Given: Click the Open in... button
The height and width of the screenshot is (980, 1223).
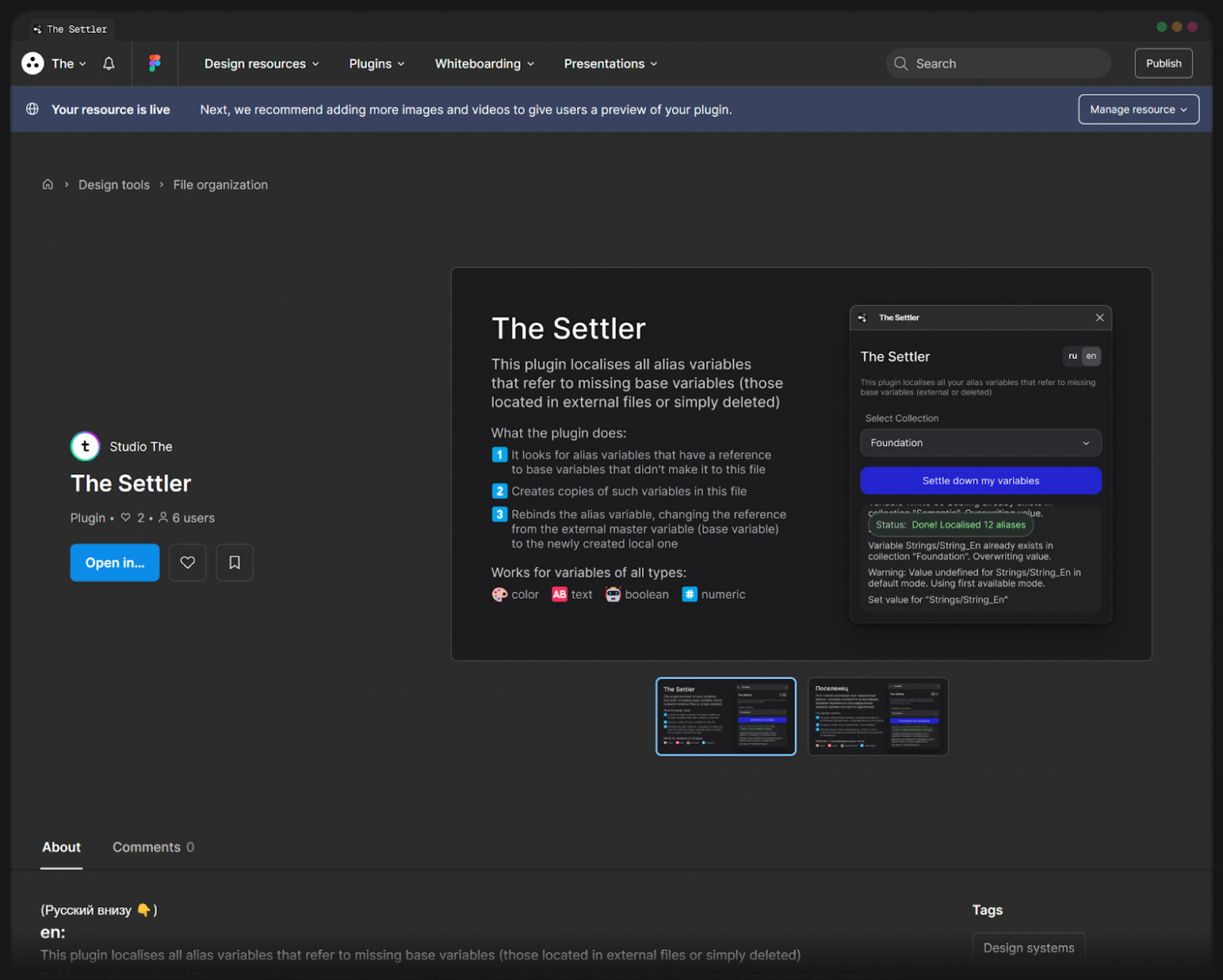Looking at the screenshot, I should click(x=114, y=562).
